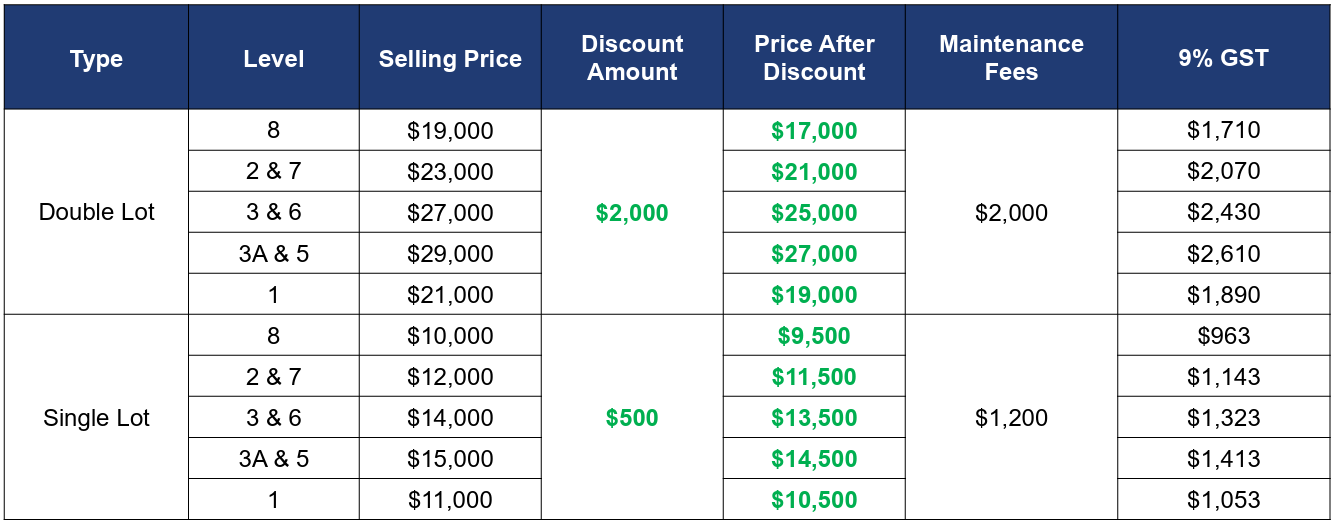Click the $2,610 GST cell

[x=1223, y=253]
